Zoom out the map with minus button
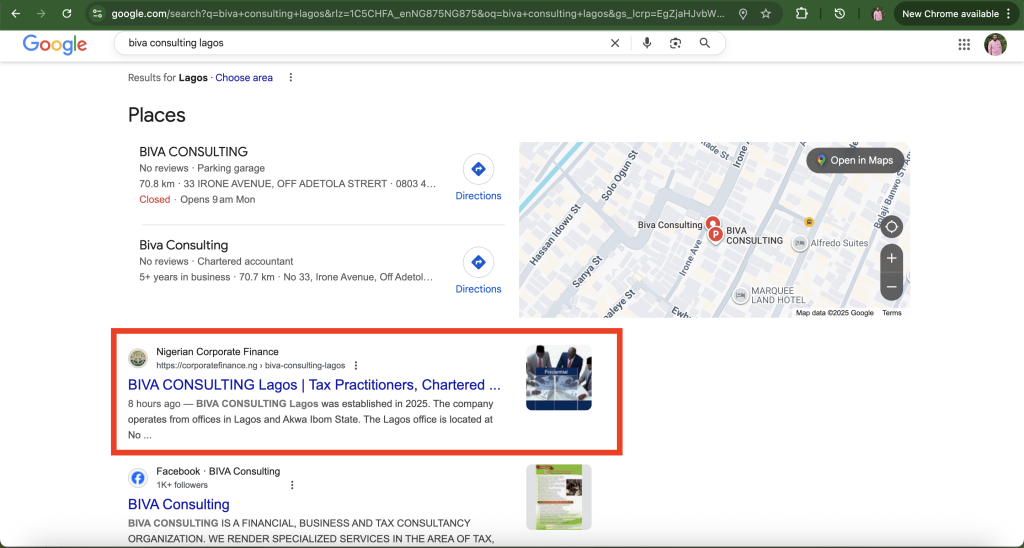 pos(891,287)
